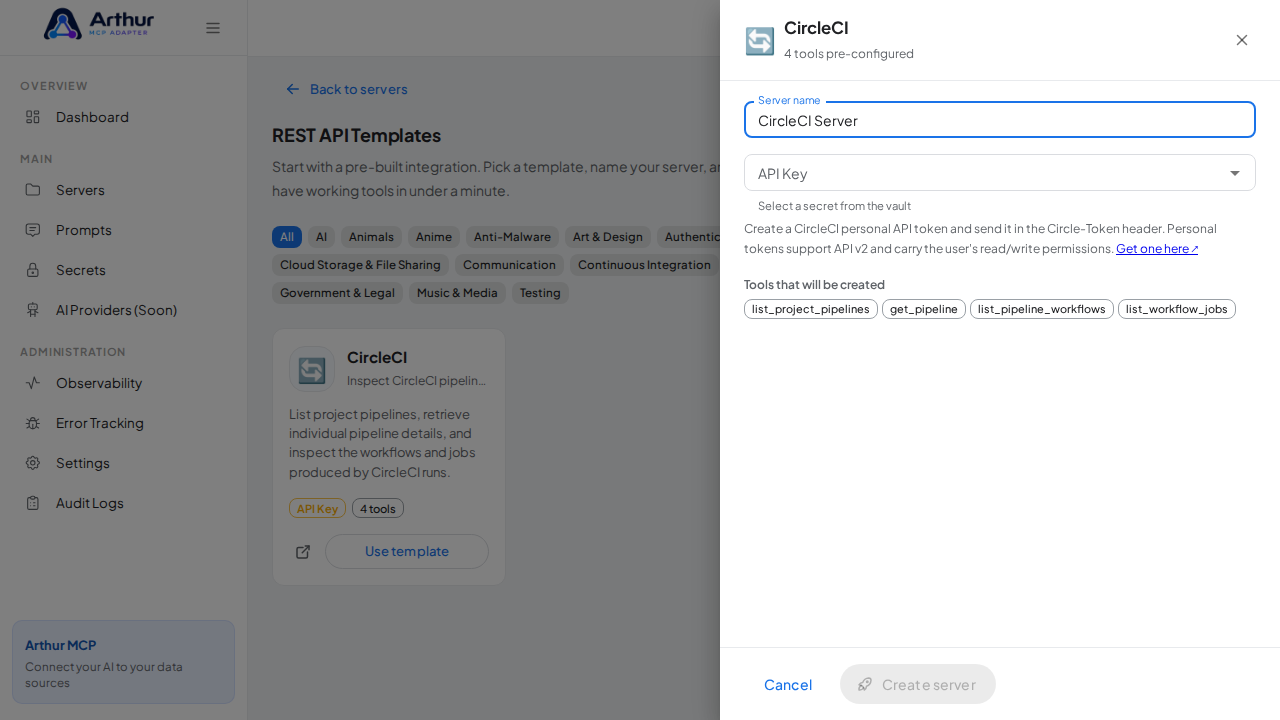This screenshot has width=1280, height=720.
Task: Click the Back to servers link
Action: pos(347,89)
